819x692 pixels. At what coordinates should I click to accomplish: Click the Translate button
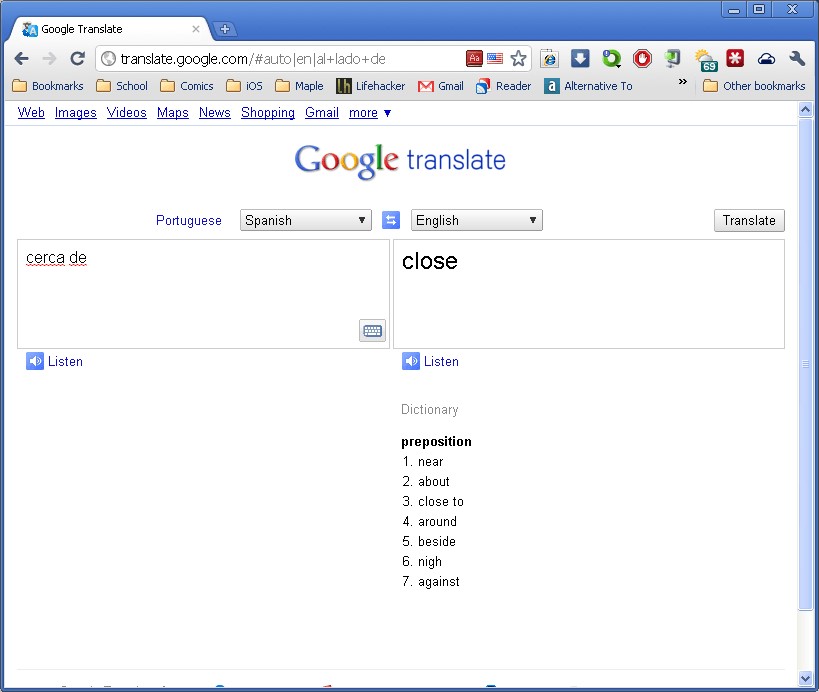point(748,220)
